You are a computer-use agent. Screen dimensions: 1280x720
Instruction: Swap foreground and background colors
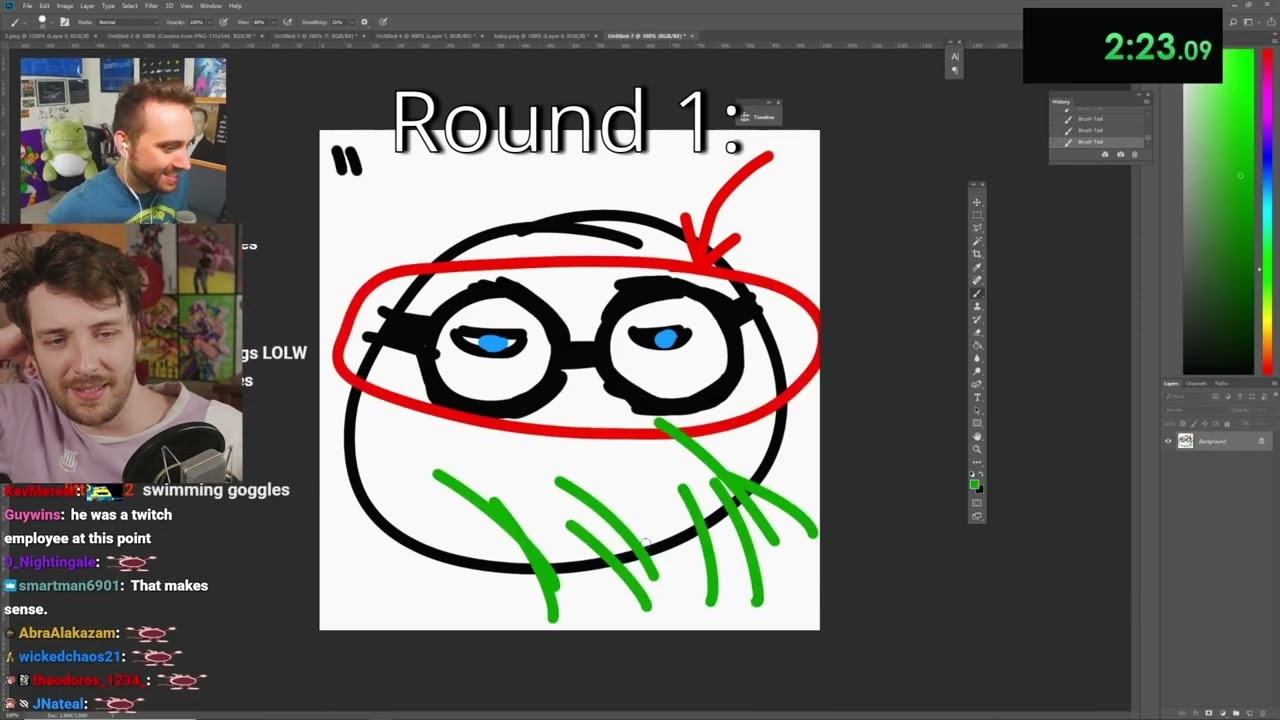coord(981,474)
